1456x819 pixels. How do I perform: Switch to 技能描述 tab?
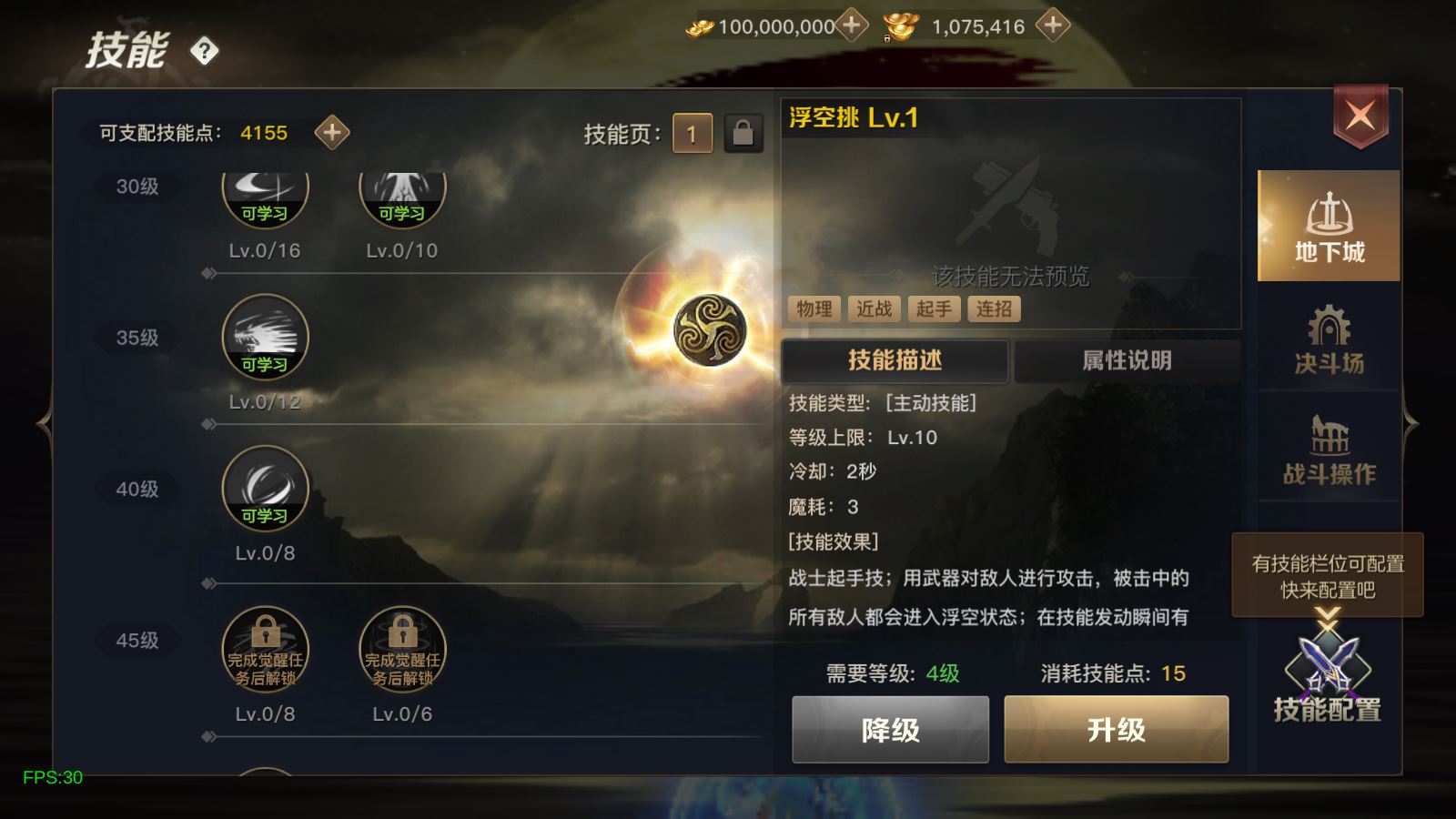click(x=895, y=361)
